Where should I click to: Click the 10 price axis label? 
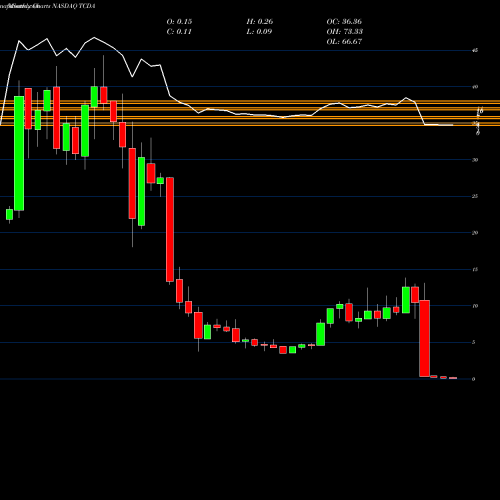pyautogui.click(x=475, y=306)
